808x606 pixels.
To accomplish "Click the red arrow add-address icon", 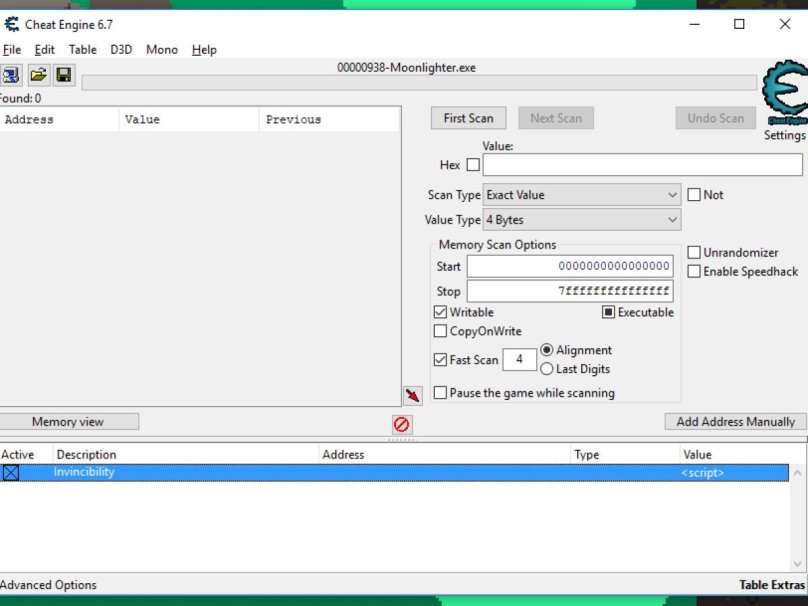I will [412, 396].
